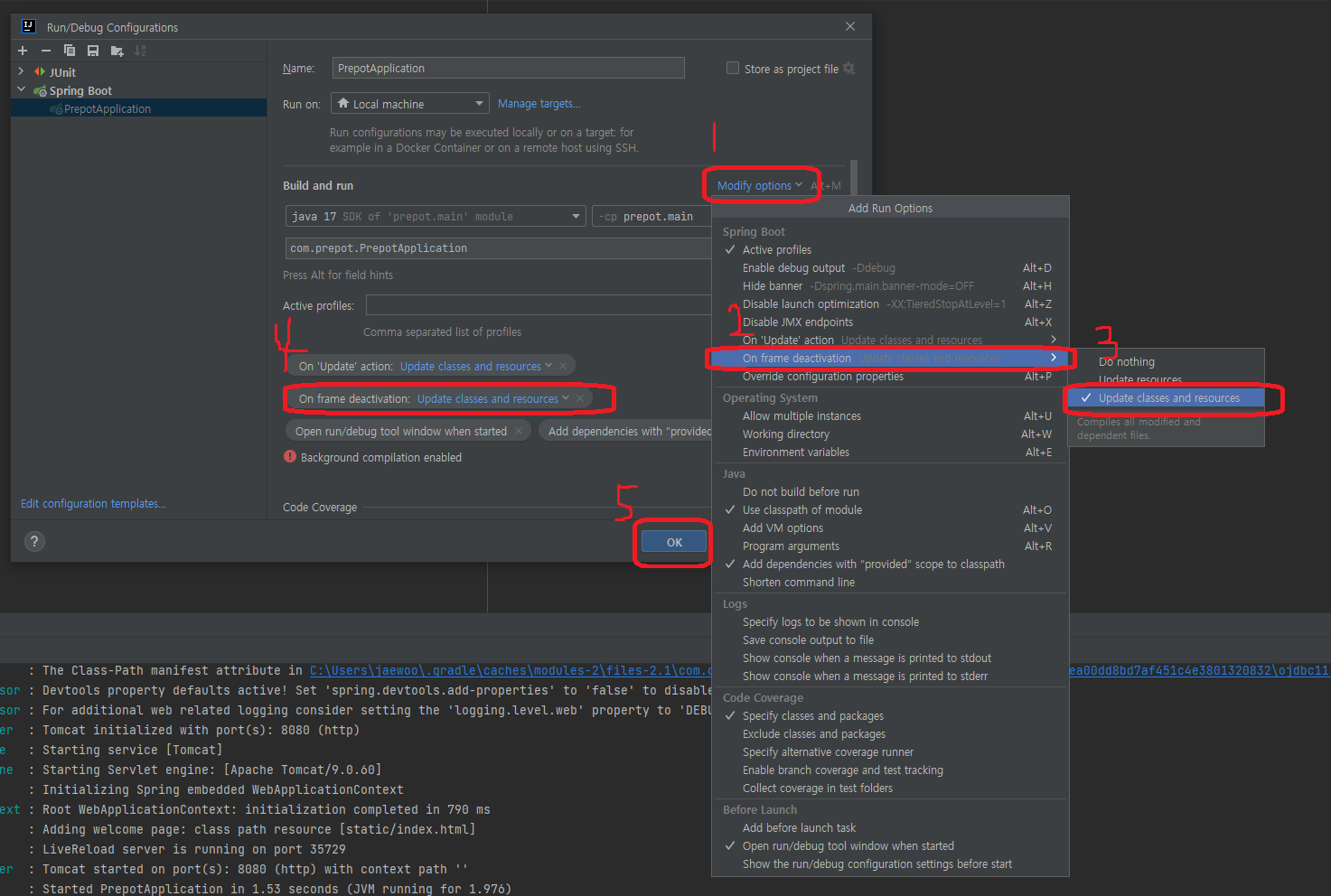Open On 'Update' action value dropdown chip

click(476, 367)
